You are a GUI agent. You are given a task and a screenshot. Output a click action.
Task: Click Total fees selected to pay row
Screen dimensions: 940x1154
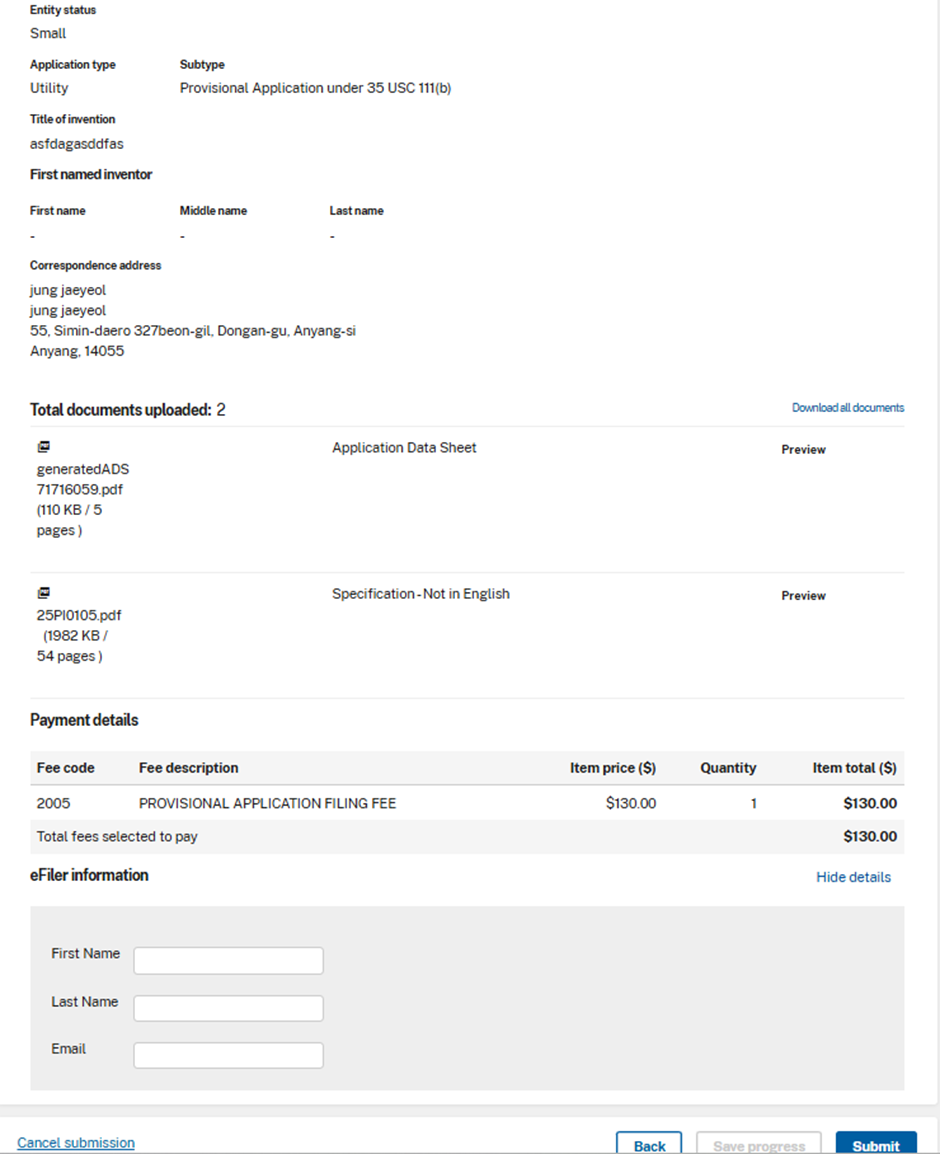tap(467, 837)
